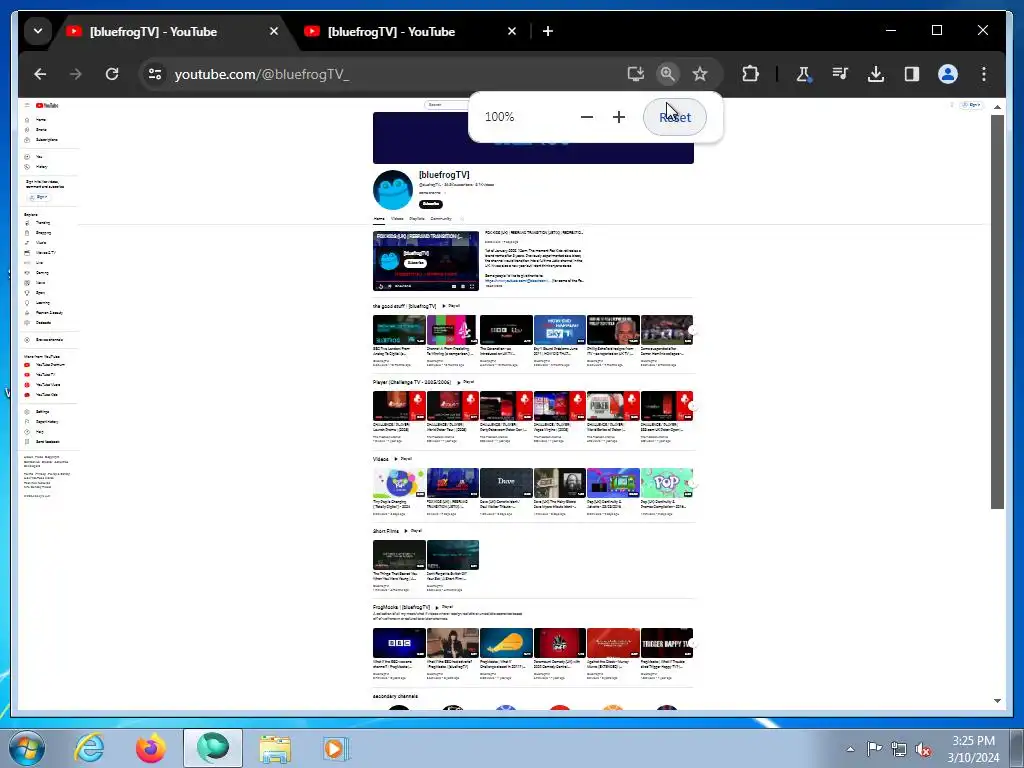The image size is (1024, 768).
Task: Decrease zoom with the minus button
Action: [586, 117]
